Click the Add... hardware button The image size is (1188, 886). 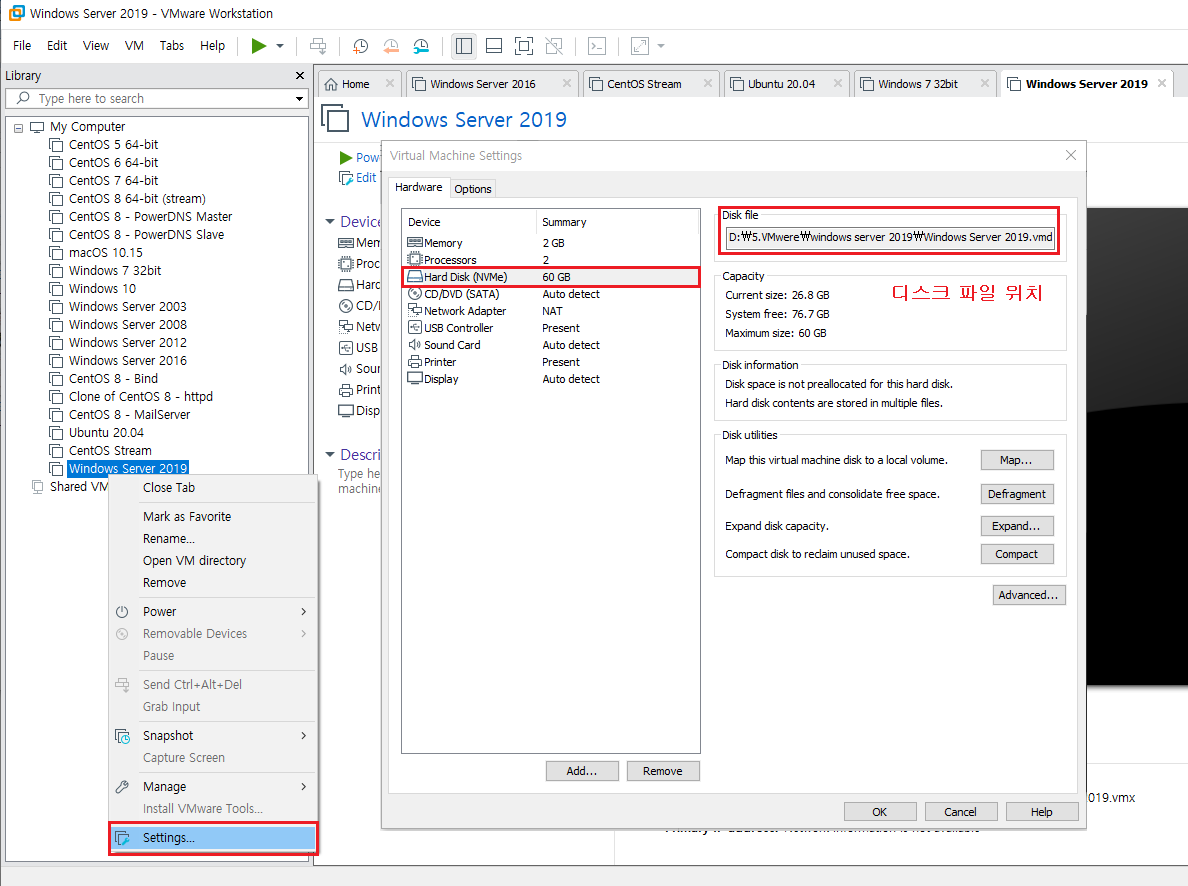tap(582, 771)
